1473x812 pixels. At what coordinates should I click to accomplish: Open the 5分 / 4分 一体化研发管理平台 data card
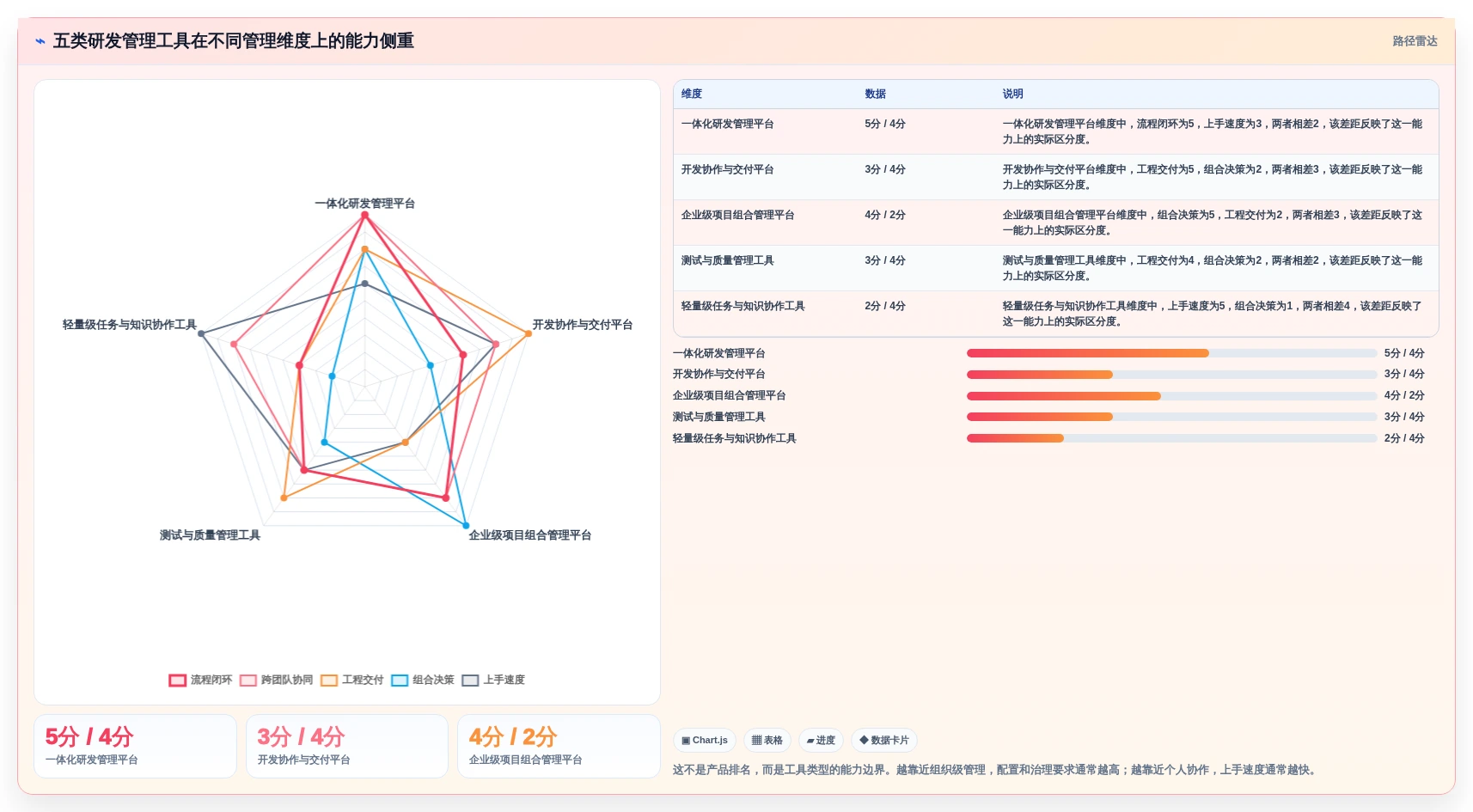135,746
